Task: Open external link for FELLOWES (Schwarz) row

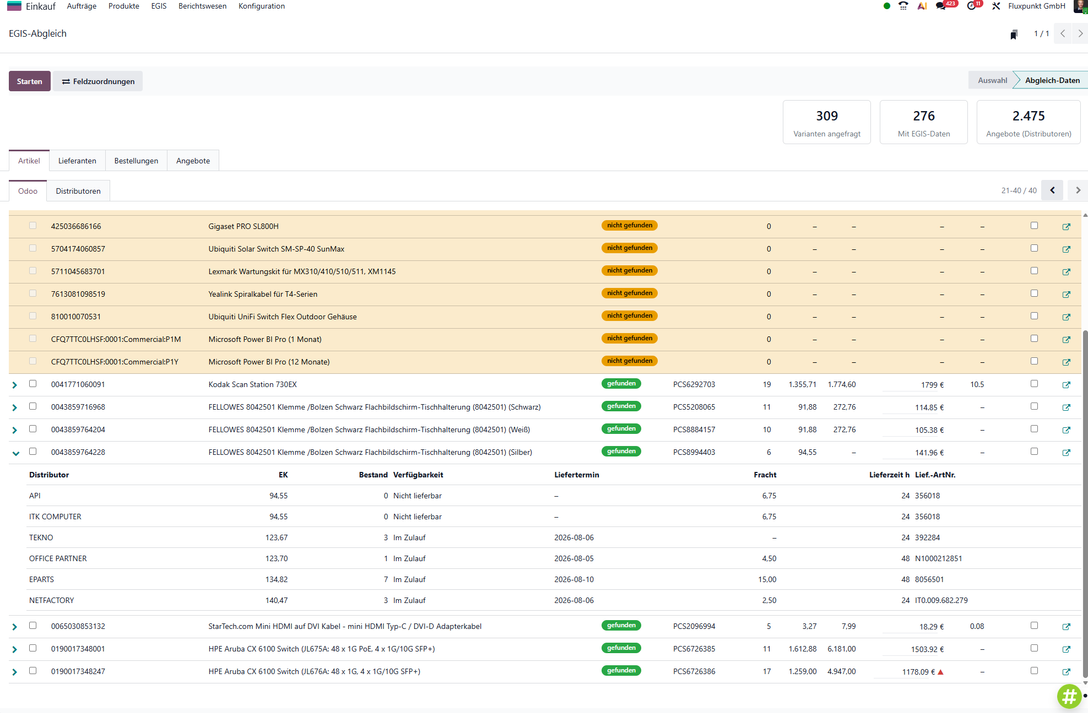Action: [1066, 407]
